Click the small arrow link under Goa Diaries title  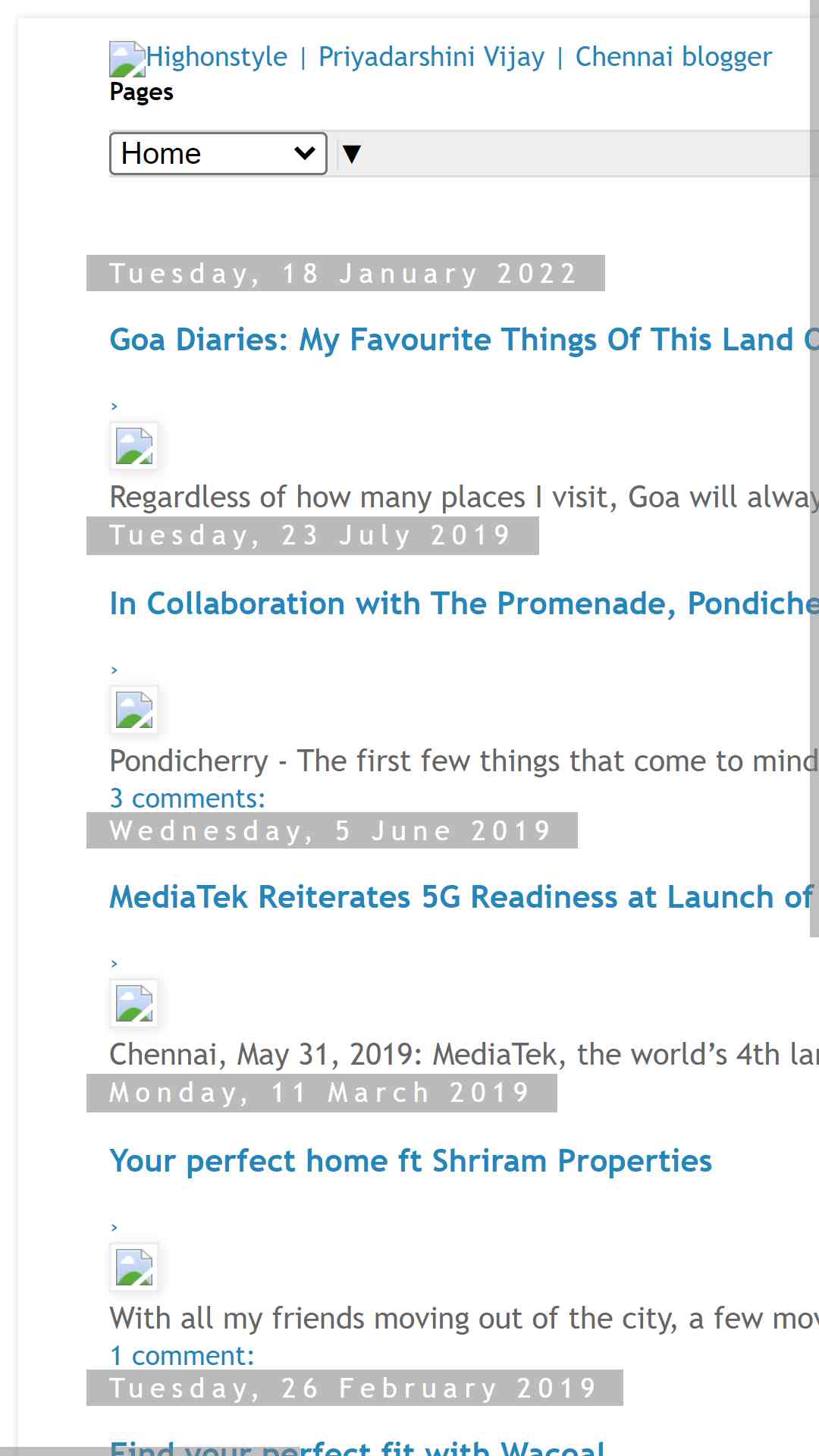tap(115, 406)
